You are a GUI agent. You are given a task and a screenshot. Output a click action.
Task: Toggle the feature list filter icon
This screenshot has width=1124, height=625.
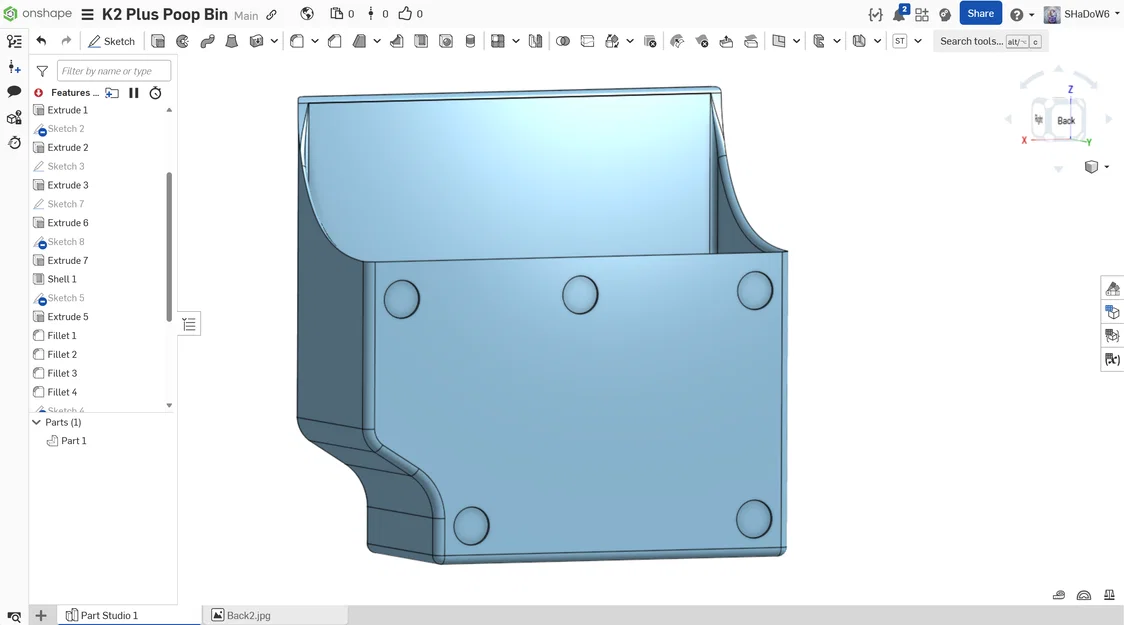coord(42,71)
